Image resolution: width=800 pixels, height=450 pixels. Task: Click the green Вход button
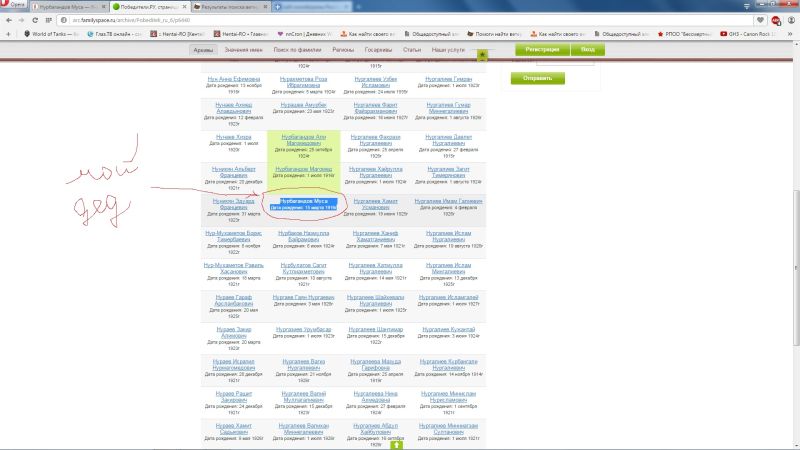coord(587,49)
